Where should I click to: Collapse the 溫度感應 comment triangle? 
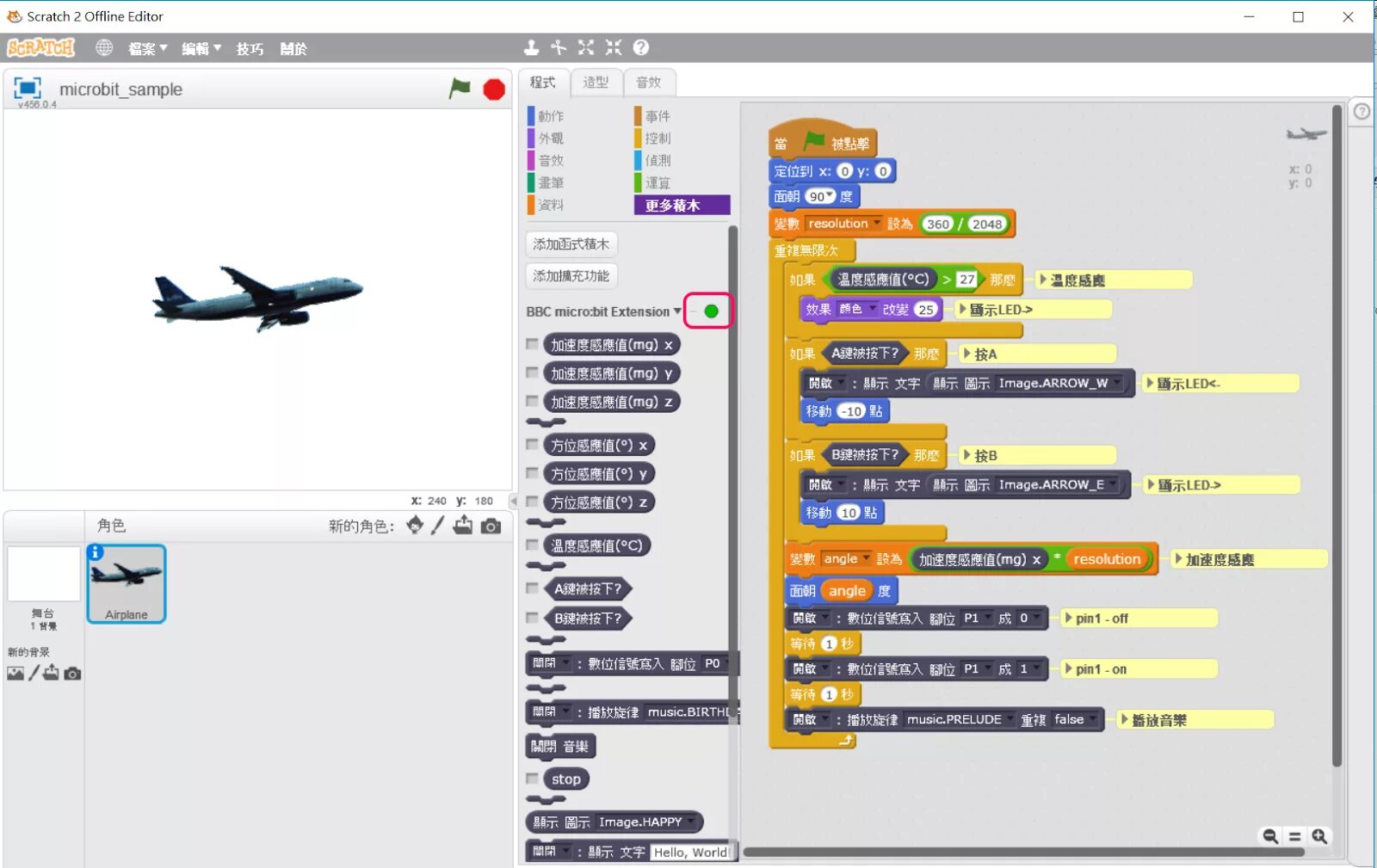click(x=1043, y=280)
